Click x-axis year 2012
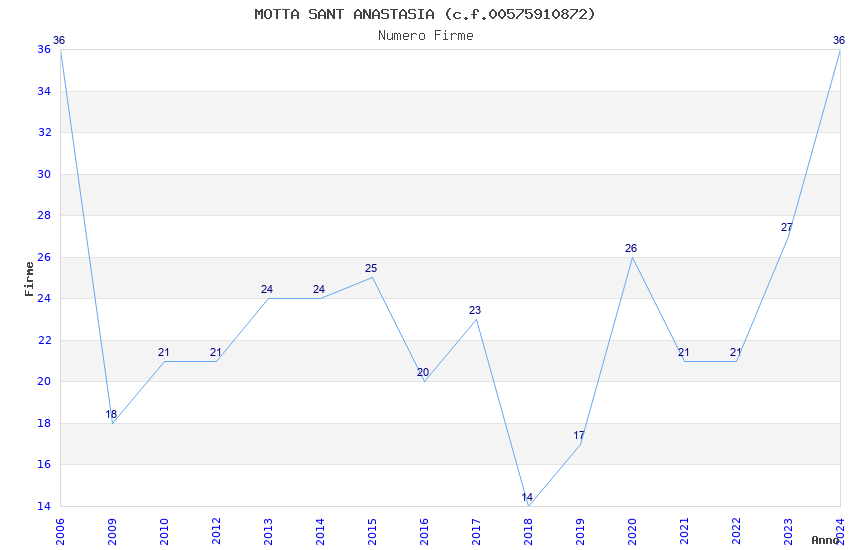This screenshot has width=850, height=550. click(216, 531)
